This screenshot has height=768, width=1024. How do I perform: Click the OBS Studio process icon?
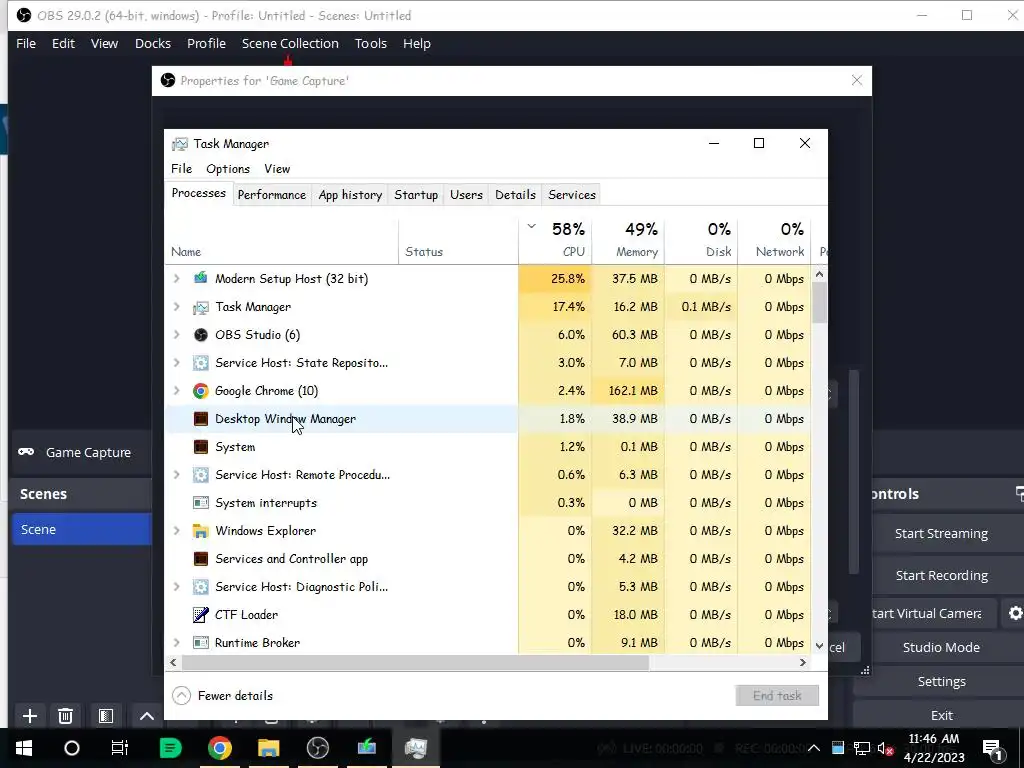pyautogui.click(x=200, y=335)
